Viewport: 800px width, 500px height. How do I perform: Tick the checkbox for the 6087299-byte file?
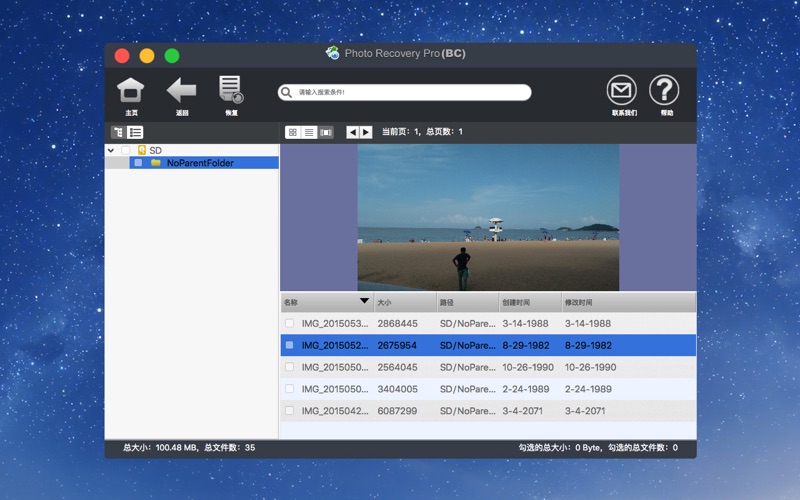click(290, 411)
